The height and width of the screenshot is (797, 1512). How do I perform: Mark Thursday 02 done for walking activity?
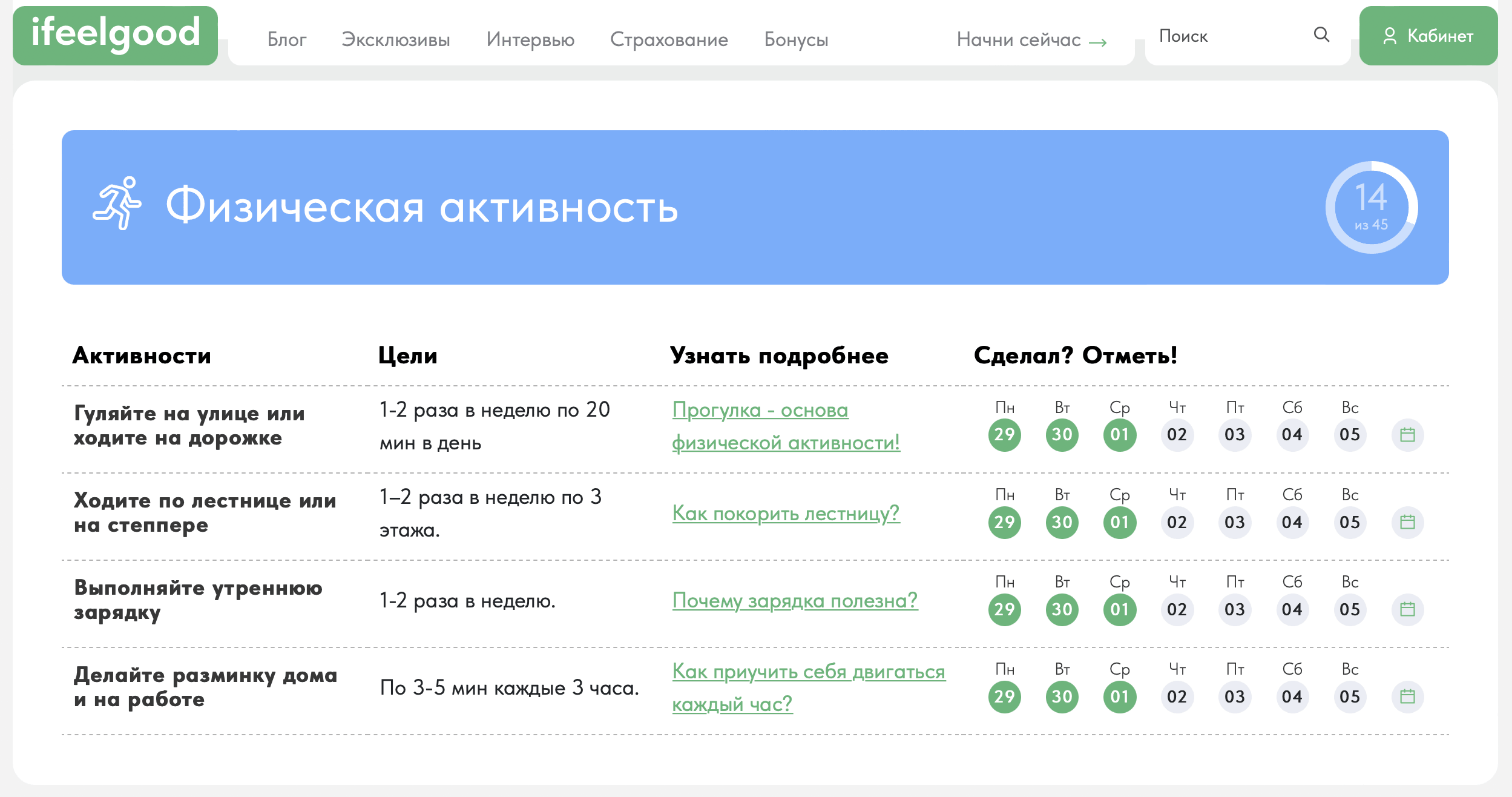coord(1177,434)
